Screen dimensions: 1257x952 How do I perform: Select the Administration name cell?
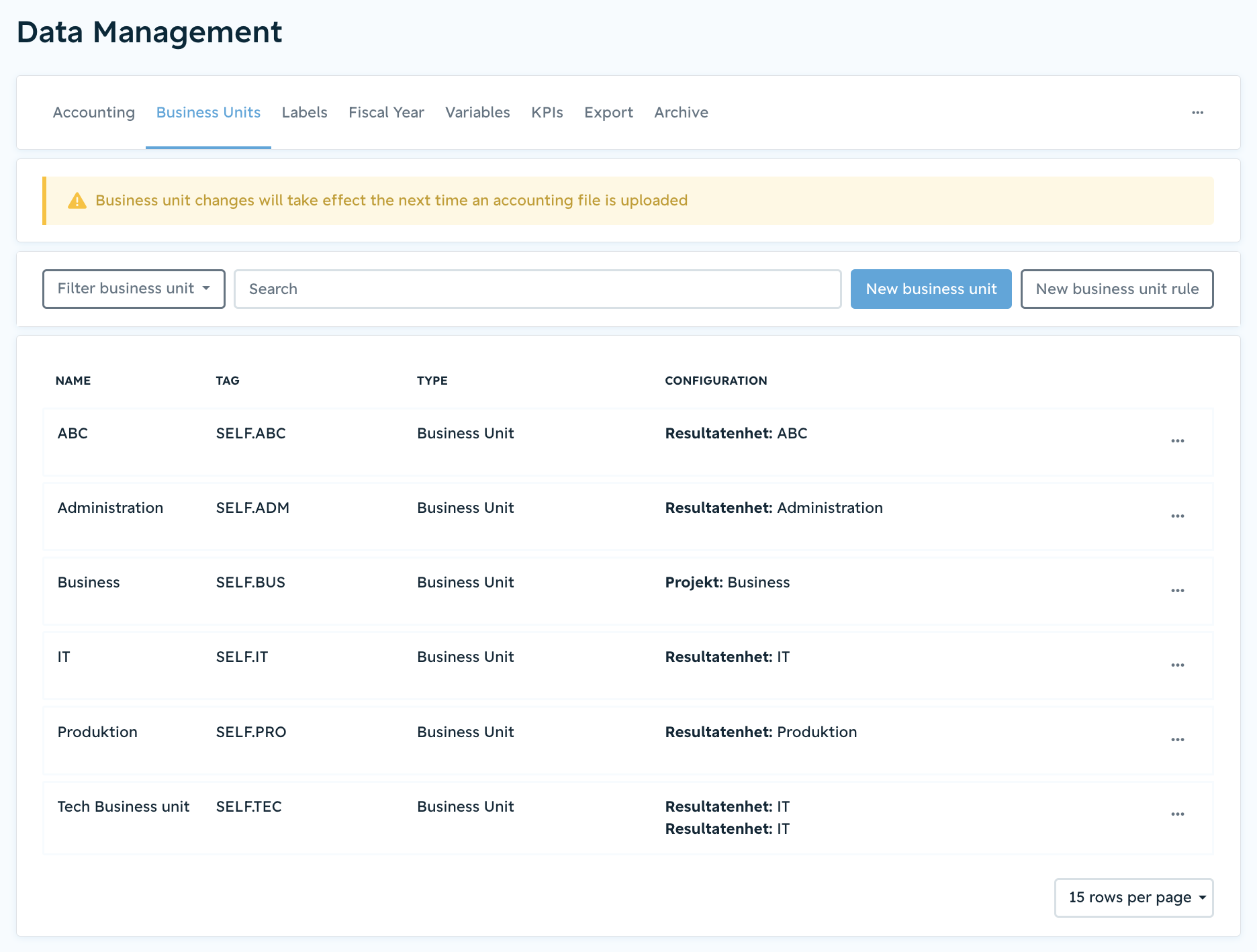(110, 508)
